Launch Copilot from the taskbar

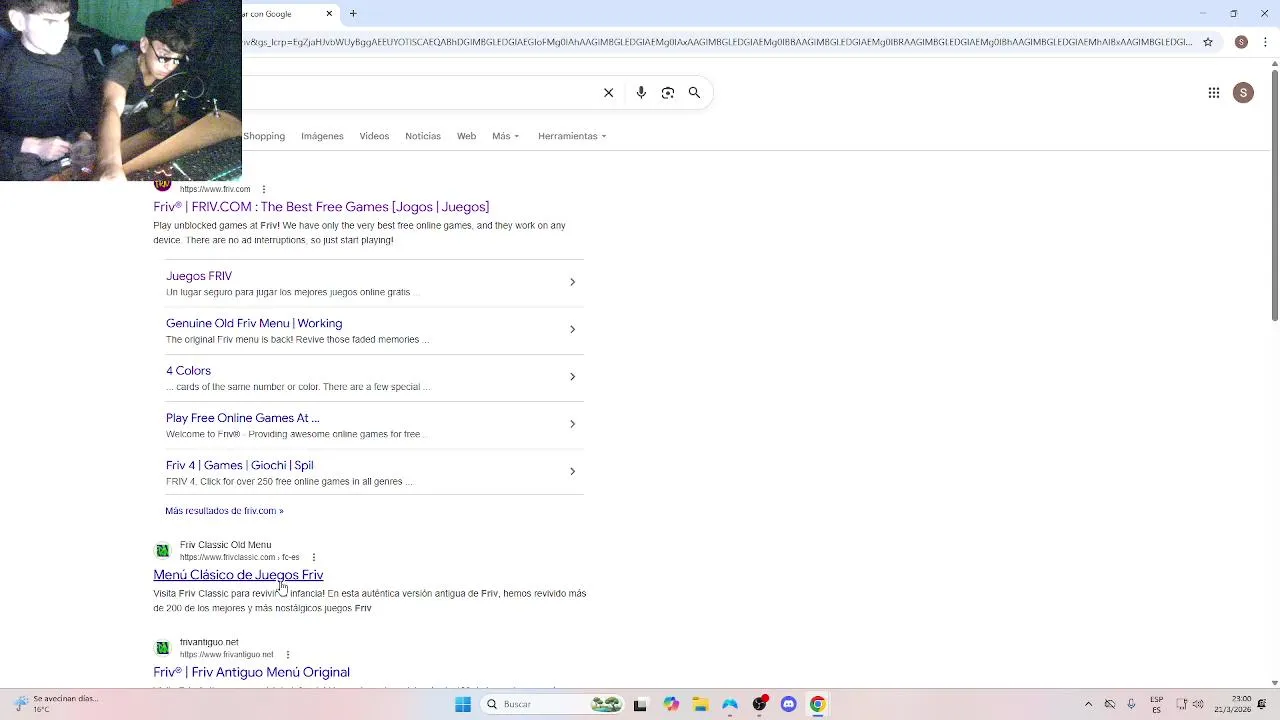(x=671, y=704)
